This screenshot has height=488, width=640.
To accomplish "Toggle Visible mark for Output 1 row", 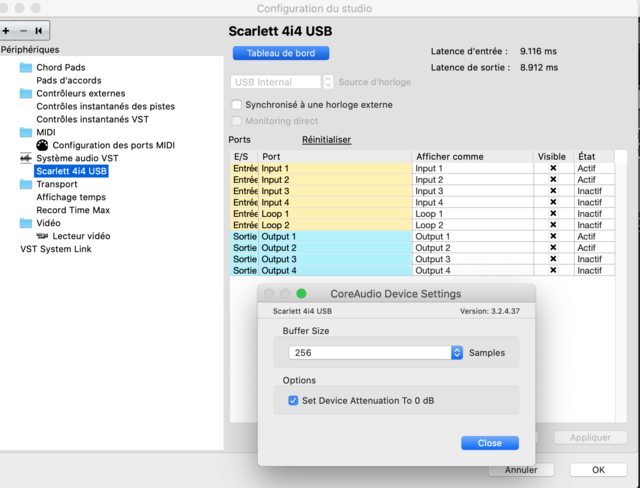I will click(553, 236).
